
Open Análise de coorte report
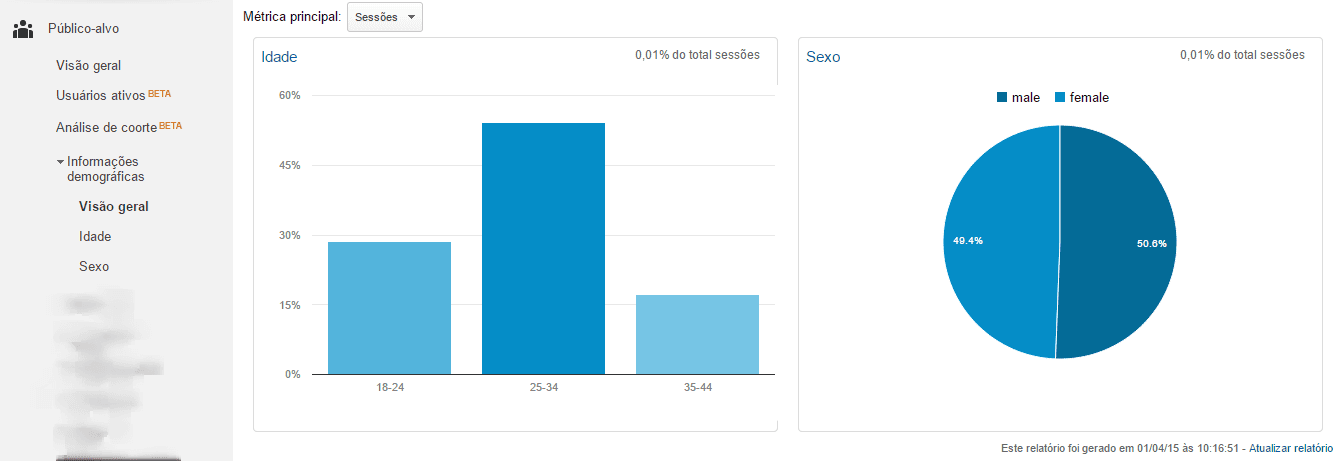point(106,128)
